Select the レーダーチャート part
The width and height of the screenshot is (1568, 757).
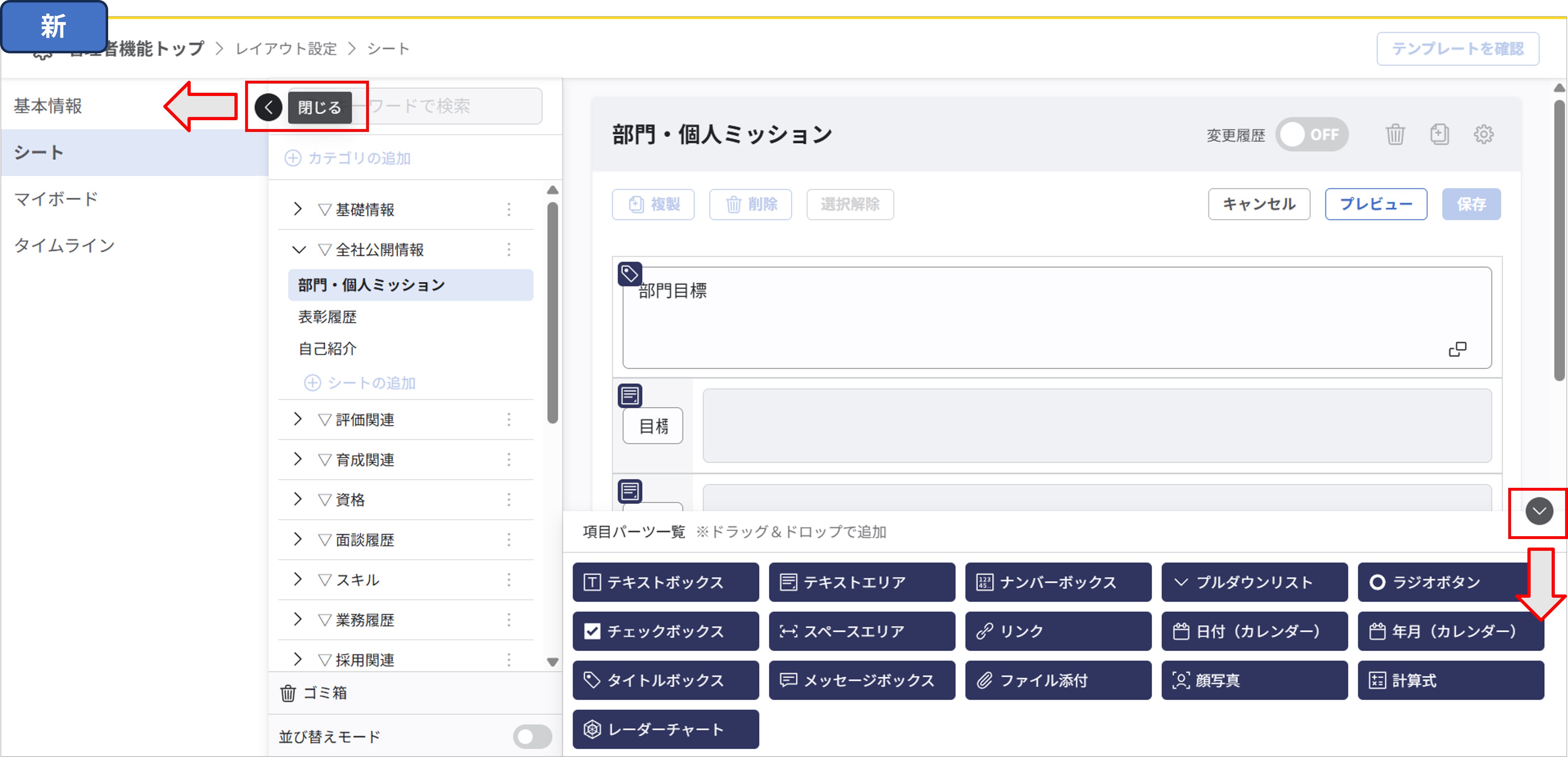pos(665,729)
